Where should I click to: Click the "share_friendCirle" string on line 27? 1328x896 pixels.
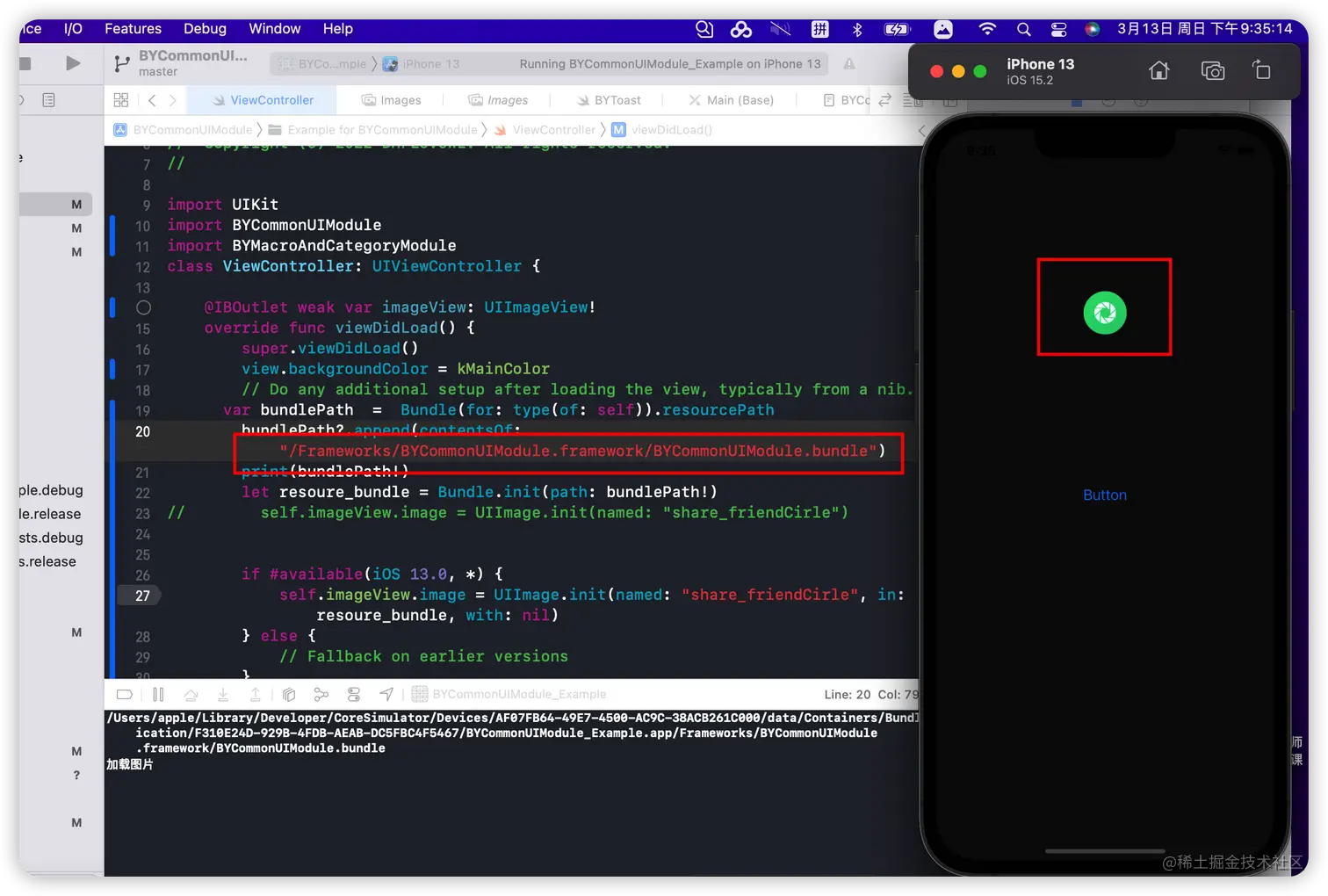(770, 595)
